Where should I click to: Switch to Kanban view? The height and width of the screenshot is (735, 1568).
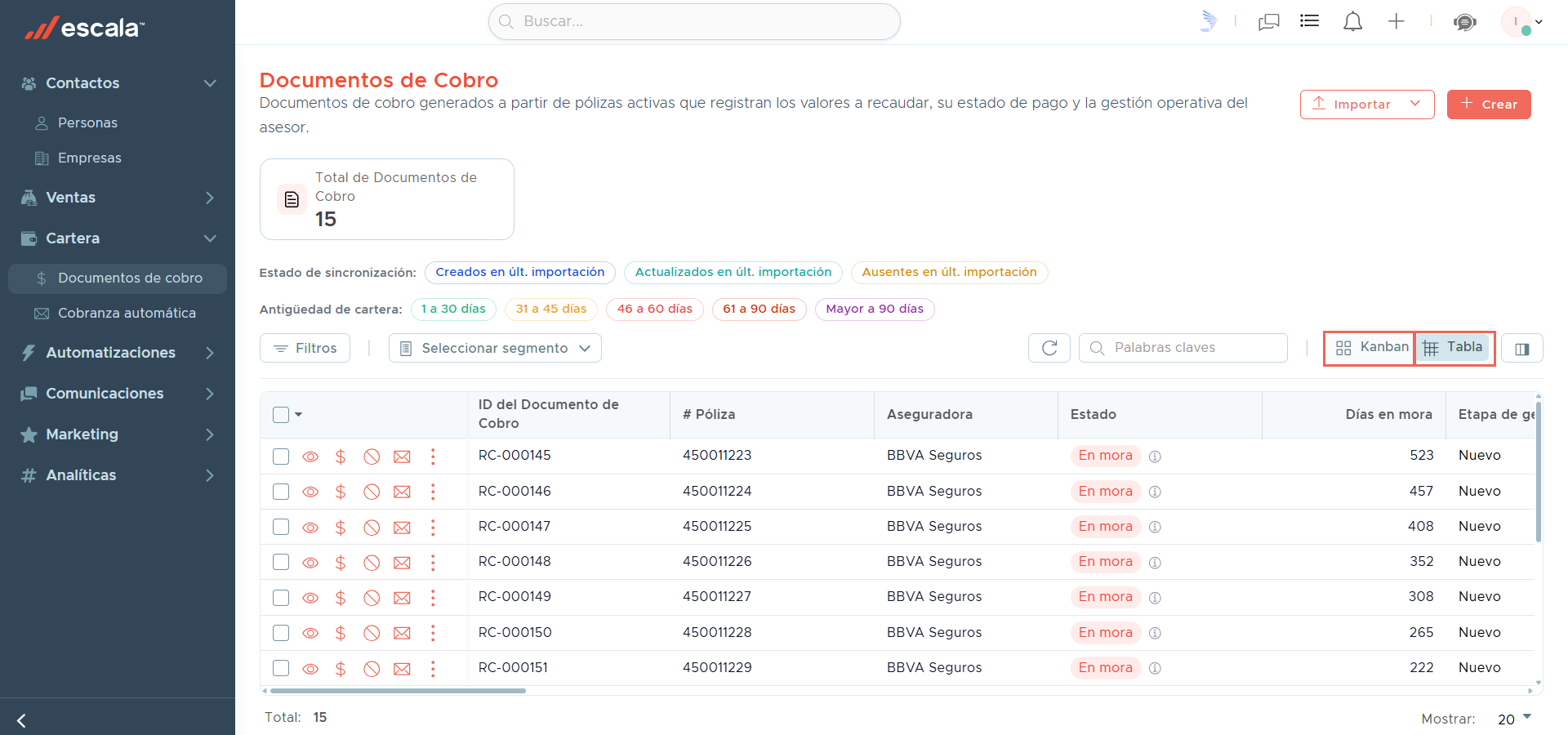[1371, 348]
